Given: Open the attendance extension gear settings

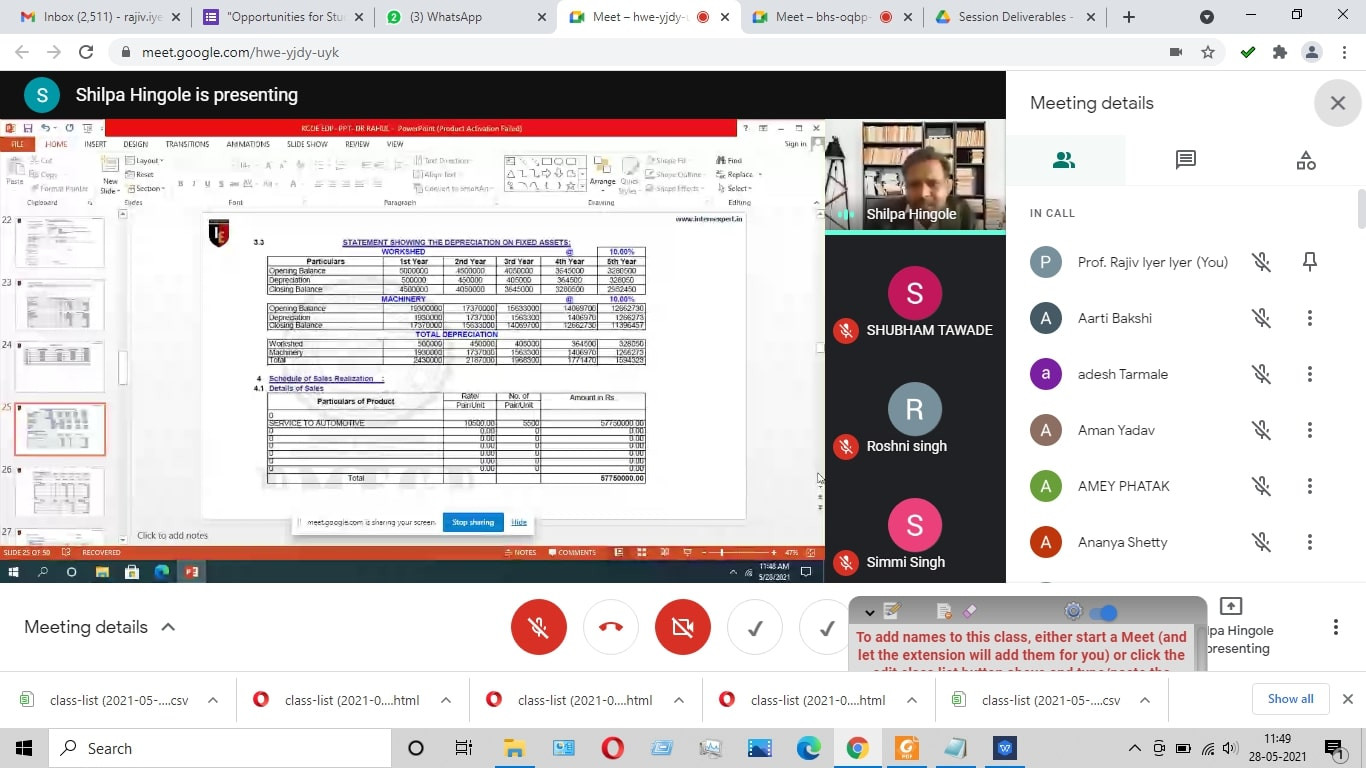Looking at the screenshot, I should coord(1074,612).
